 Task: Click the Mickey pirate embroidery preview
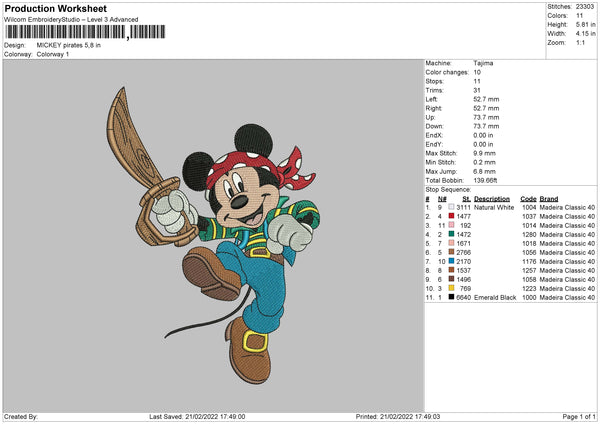tap(213, 235)
